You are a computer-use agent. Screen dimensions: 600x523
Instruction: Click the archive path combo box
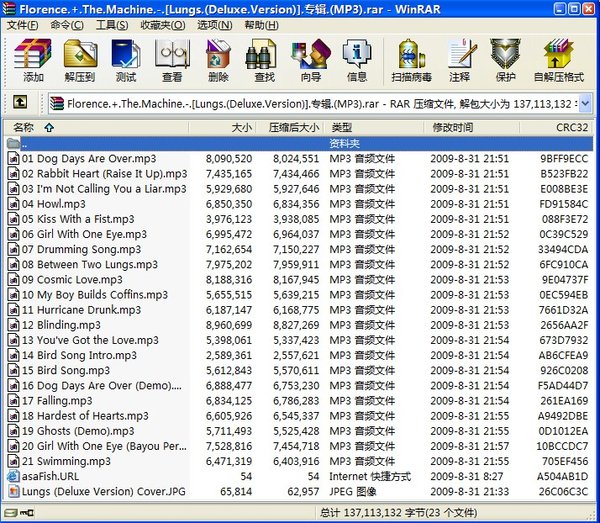click(320, 103)
